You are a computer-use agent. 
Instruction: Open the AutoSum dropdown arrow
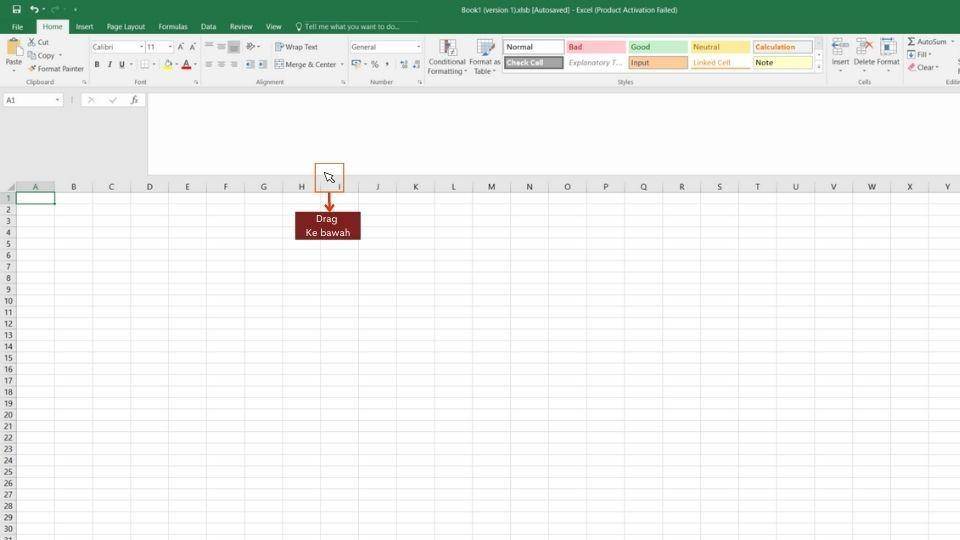click(x=952, y=42)
